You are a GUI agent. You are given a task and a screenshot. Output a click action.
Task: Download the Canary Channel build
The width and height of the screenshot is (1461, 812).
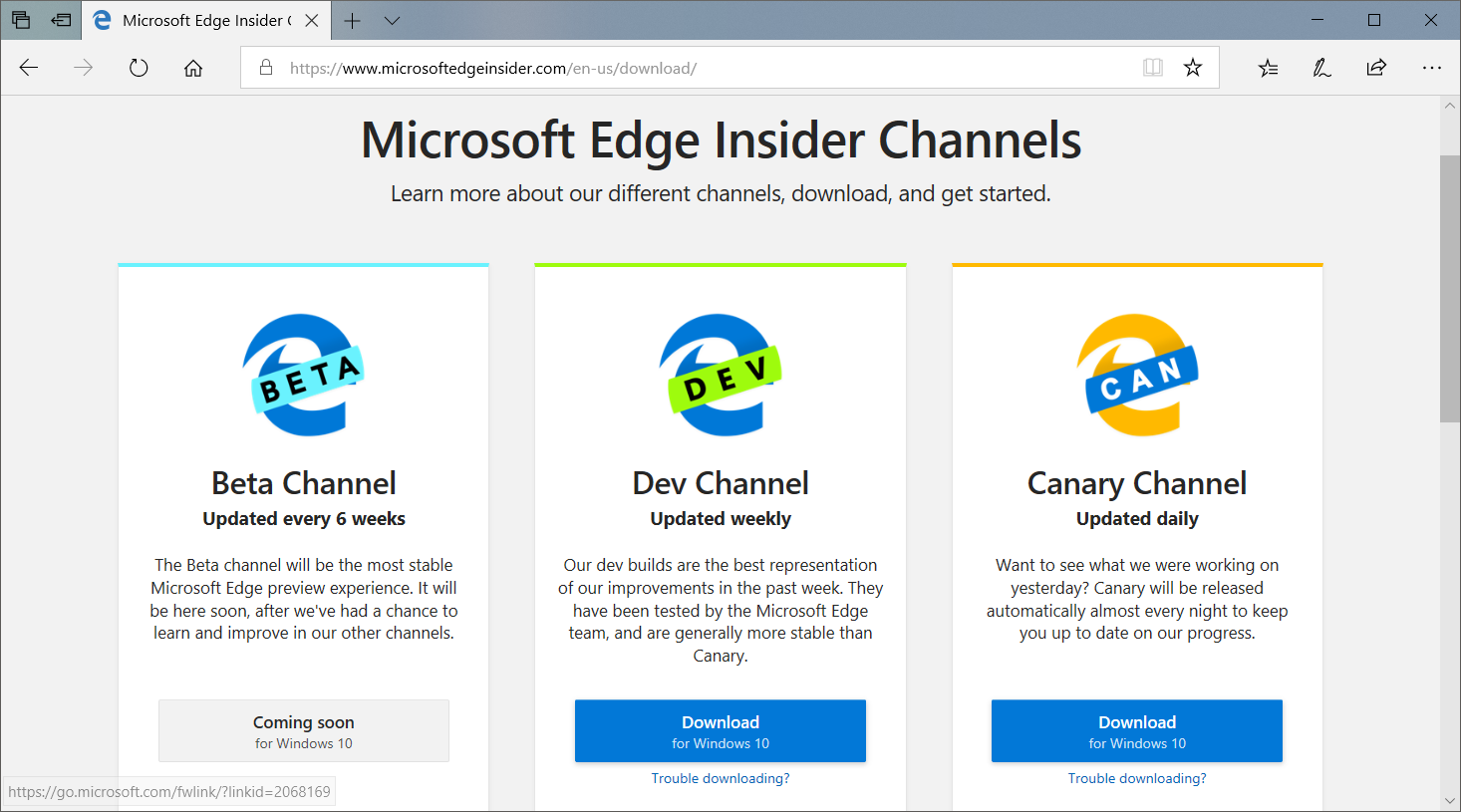[1137, 731]
